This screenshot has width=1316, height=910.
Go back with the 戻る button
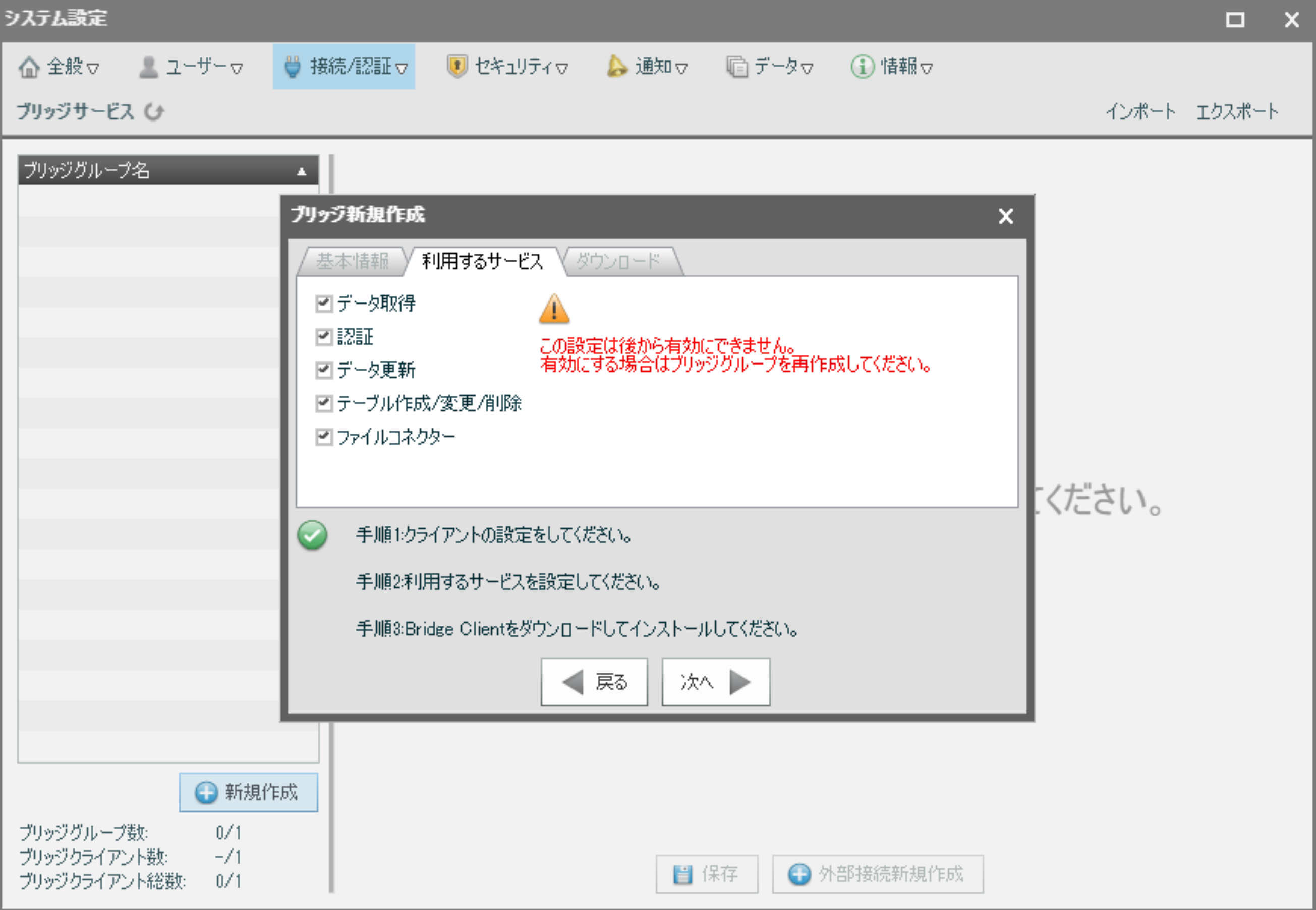pos(594,682)
